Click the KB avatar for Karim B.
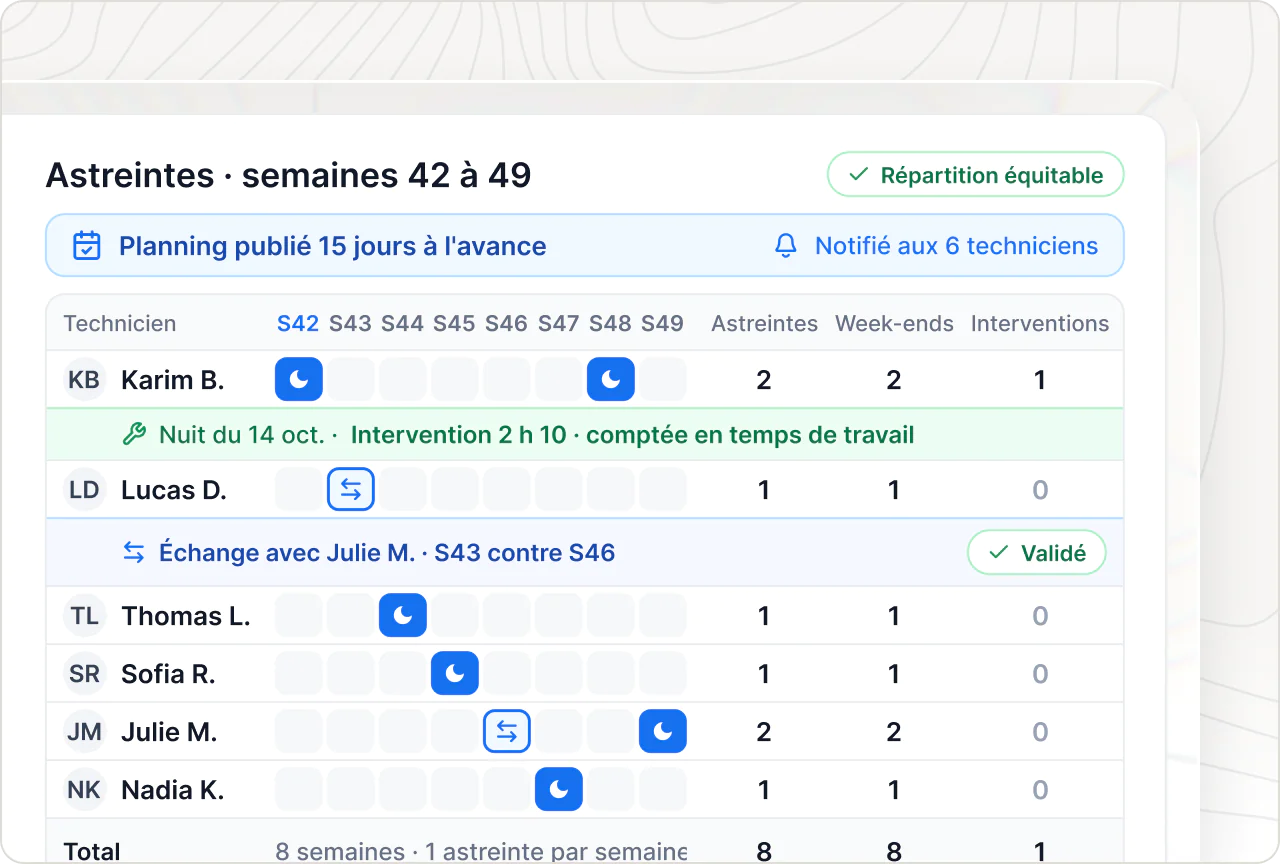The width and height of the screenshot is (1280, 864). (84, 380)
